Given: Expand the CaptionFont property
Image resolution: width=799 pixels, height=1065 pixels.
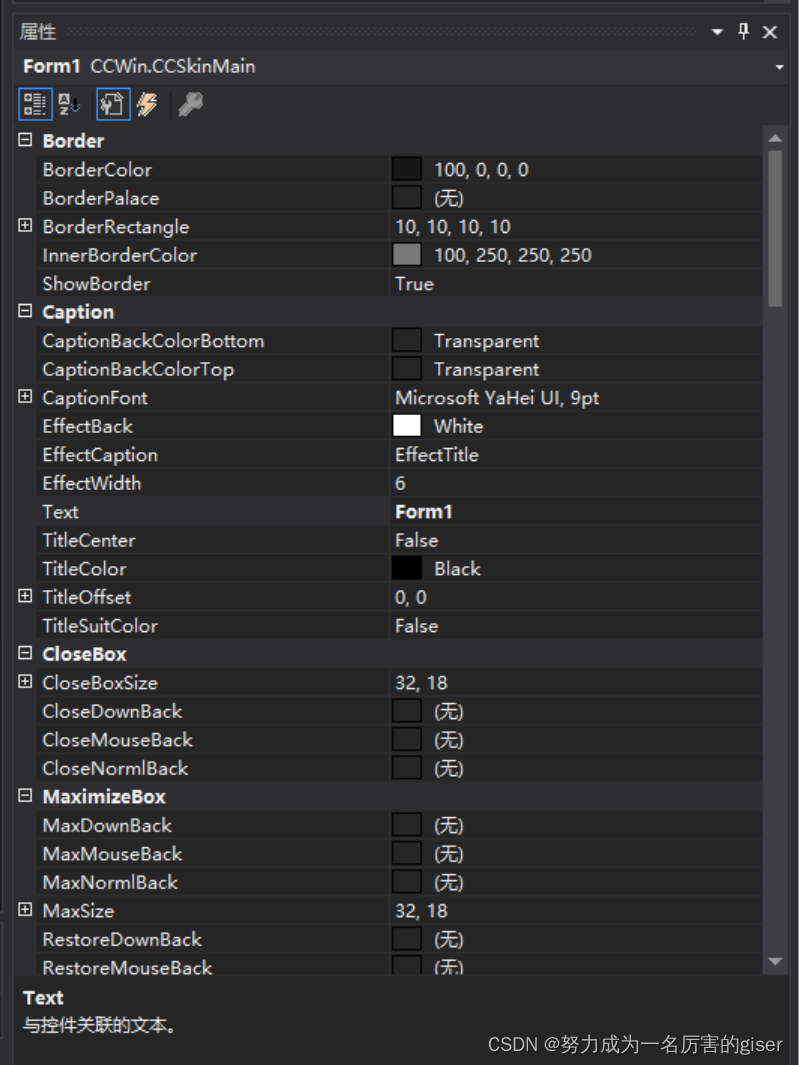Looking at the screenshot, I should tap(25, 397).
